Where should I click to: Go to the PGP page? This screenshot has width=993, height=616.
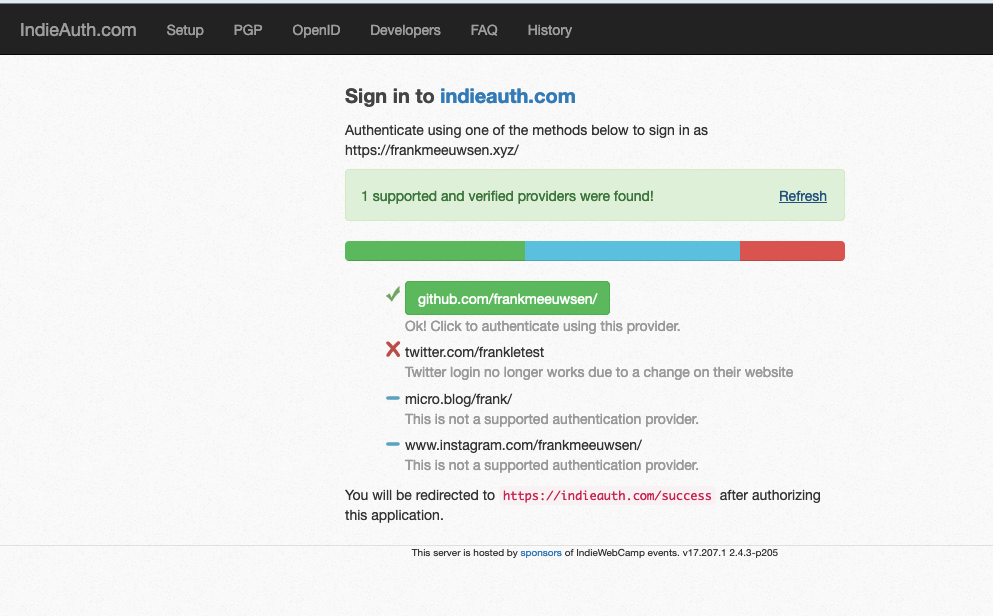pyautogui.click(x=248, y=30)
